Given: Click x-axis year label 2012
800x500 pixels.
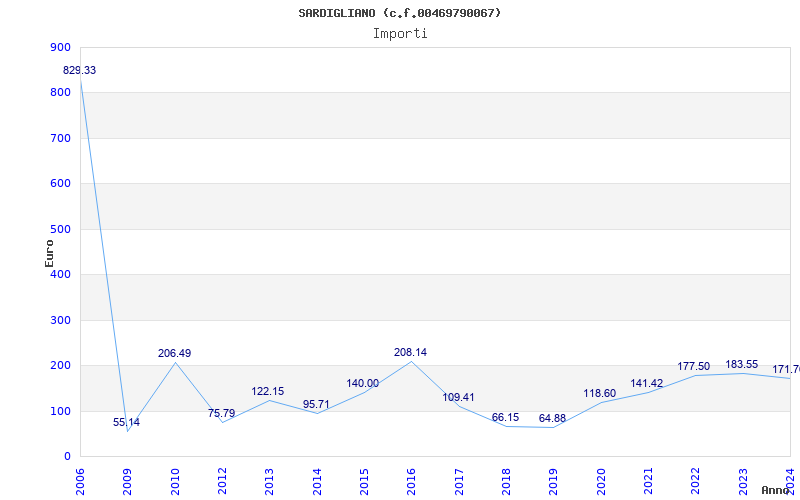Looking at the screenshot, I should coord(222,481).
